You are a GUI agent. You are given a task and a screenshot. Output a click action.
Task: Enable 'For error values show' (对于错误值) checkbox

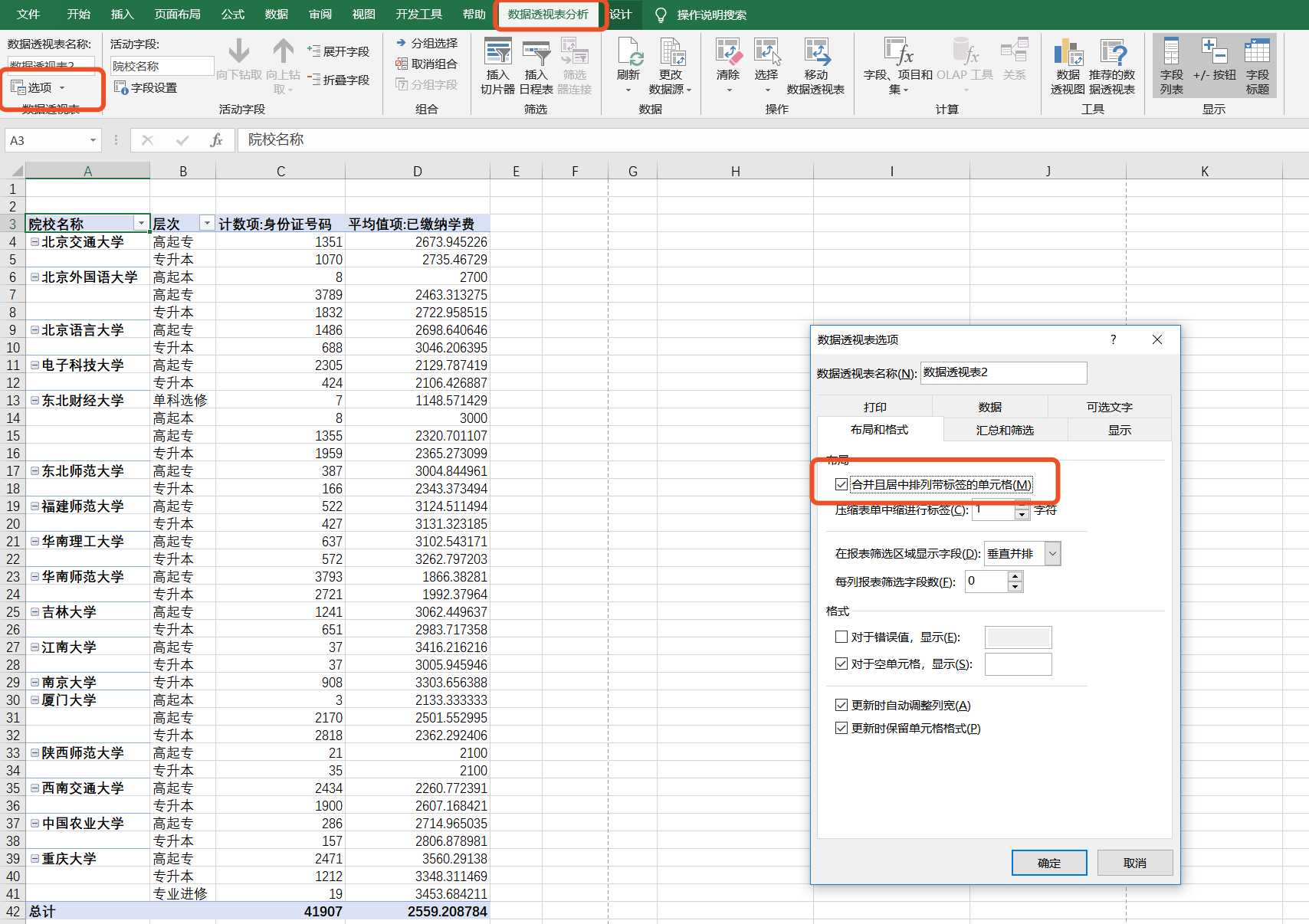(x=841, y=637)
